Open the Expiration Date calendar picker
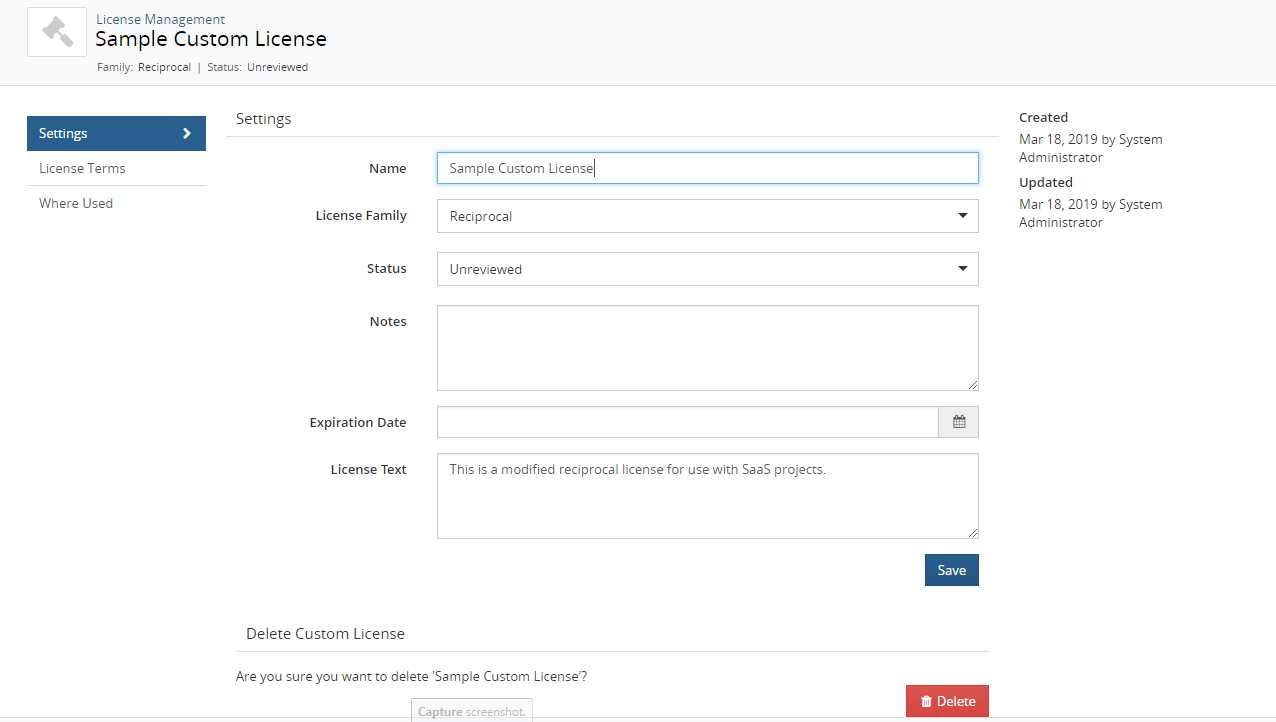This screenshot has width=1276, height=722. pyautogui.click(x=958, y=422)
